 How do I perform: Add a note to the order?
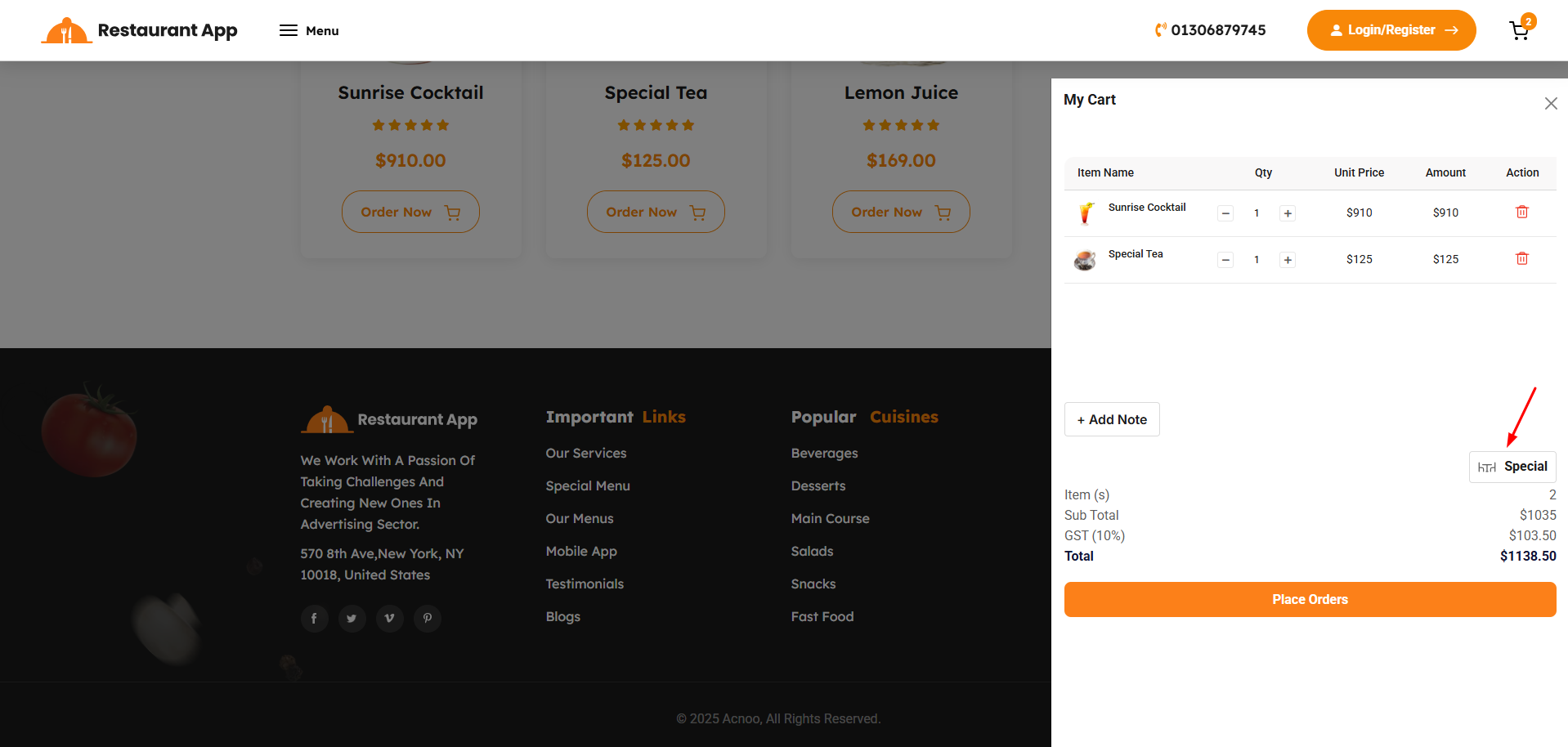coord(1111,419)
